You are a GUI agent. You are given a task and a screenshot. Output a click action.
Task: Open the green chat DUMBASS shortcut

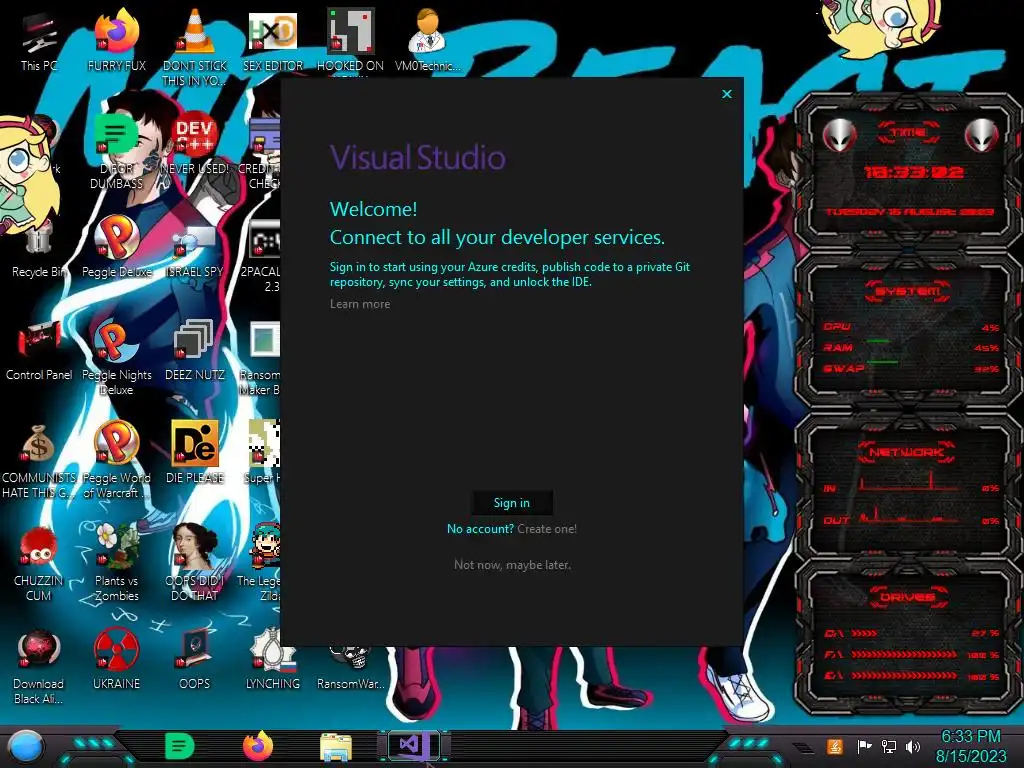[x=116, y=151]
